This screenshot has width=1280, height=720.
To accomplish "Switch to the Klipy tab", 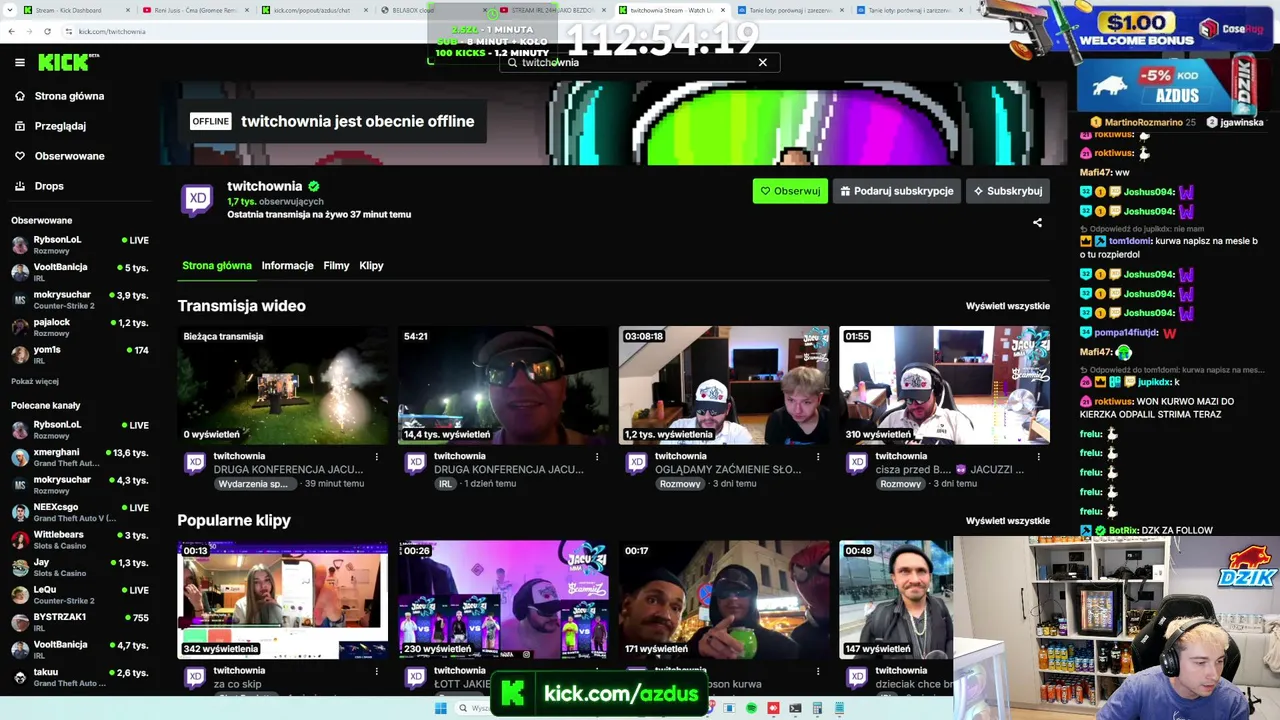I will coord(372,266).
